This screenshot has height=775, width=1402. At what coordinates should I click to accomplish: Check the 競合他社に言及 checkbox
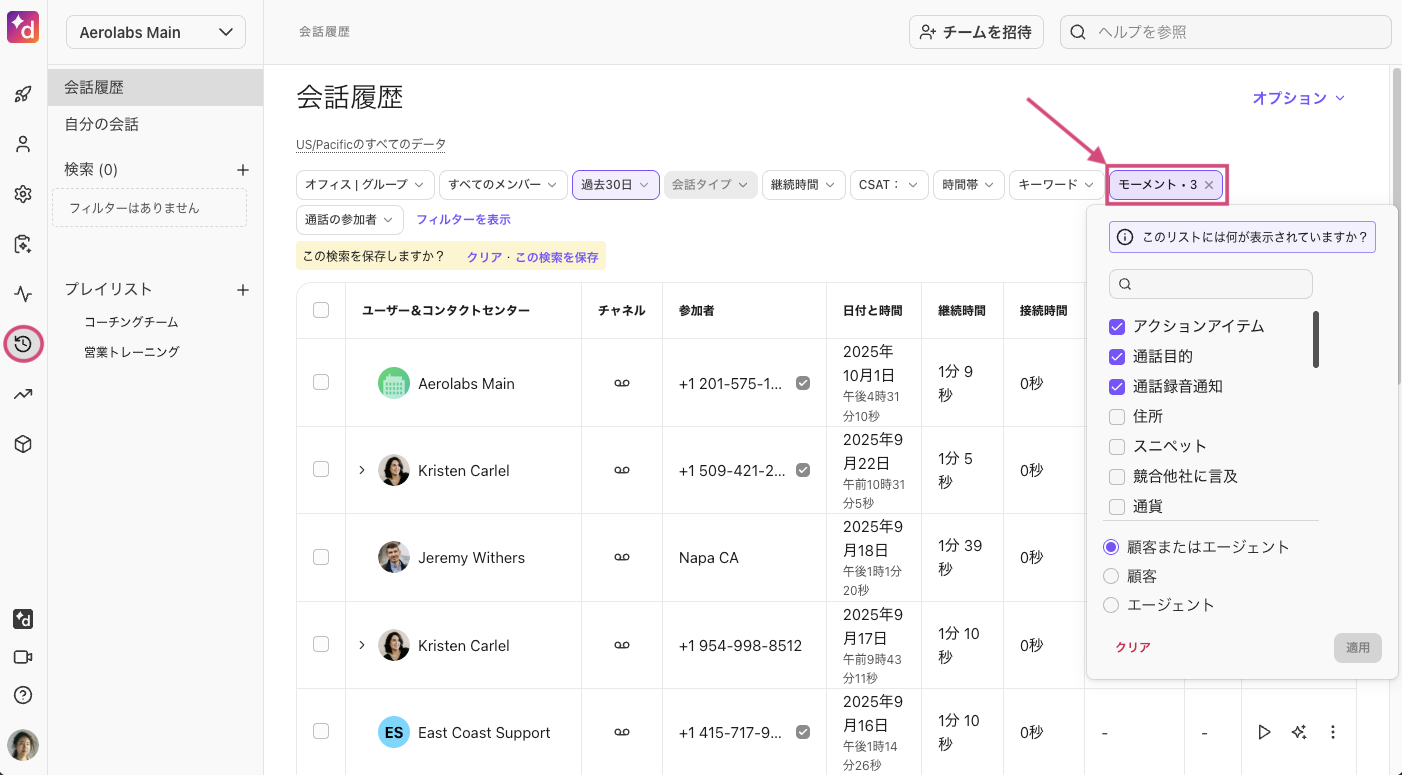point(1117,477)
